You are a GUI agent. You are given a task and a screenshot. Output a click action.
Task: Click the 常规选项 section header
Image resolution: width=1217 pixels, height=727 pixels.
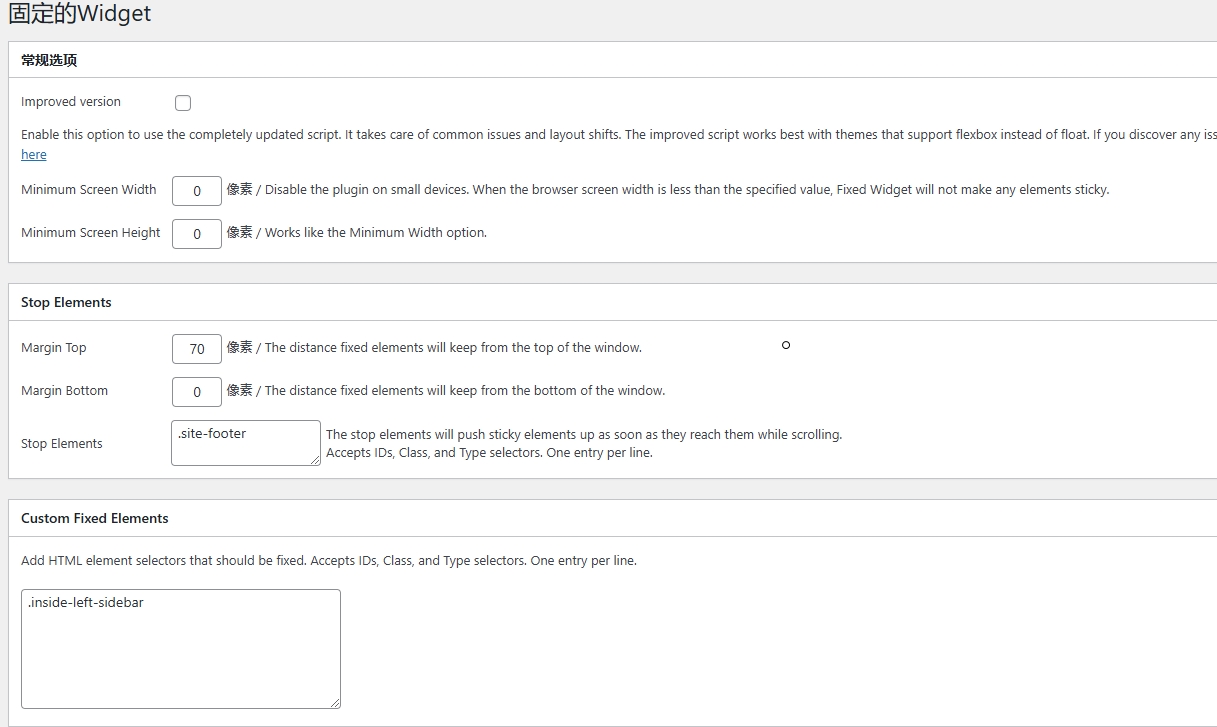pyautogui.click(x=49, y=60)
